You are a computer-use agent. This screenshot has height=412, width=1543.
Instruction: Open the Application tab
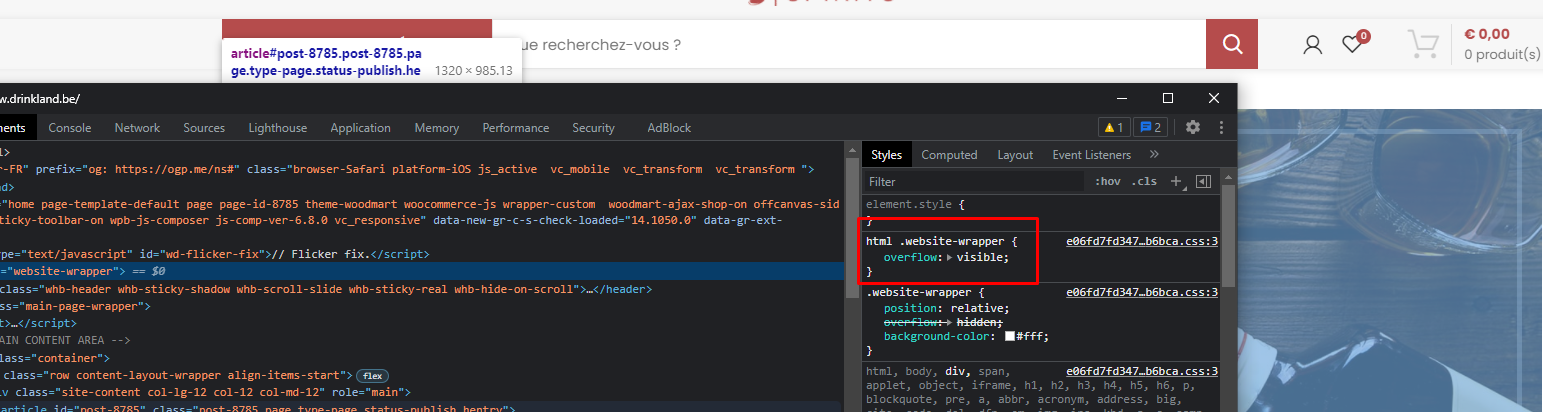pyautogui.click(x=360, y=127)
